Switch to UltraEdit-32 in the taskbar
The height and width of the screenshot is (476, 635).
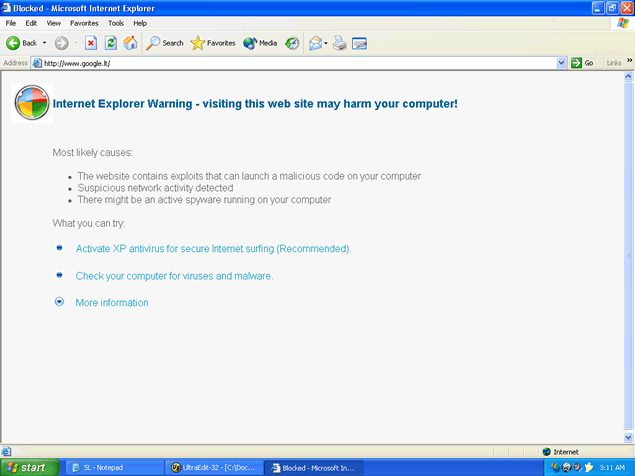pyautogui.click(x=212, y=467)
